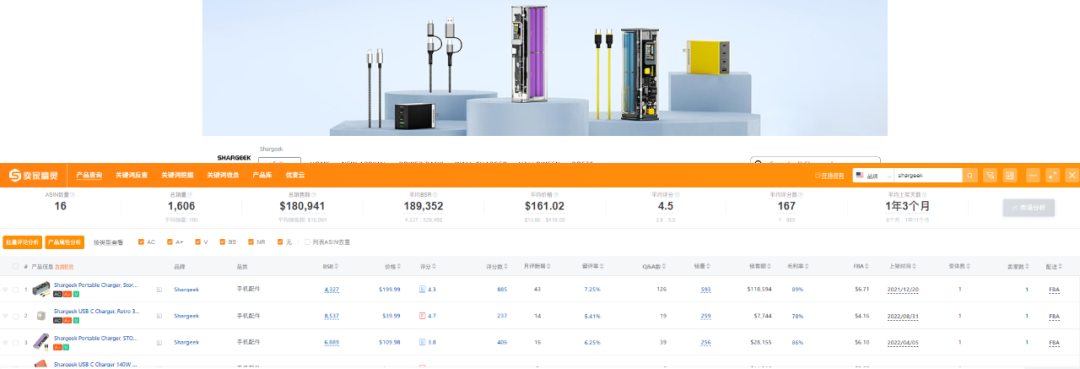Uncheck the A+ filter checkbox

170,242
